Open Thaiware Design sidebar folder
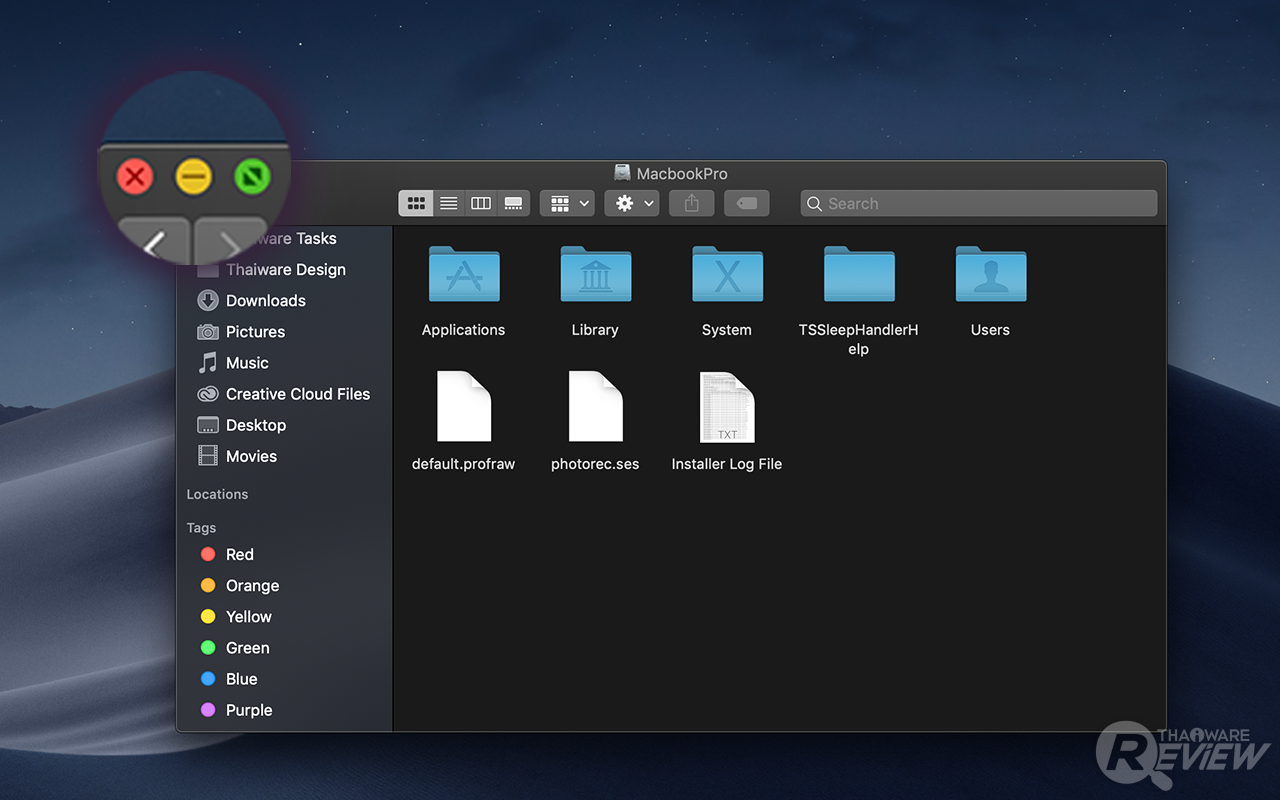1280x800 pixels. (x=285, y=270)
